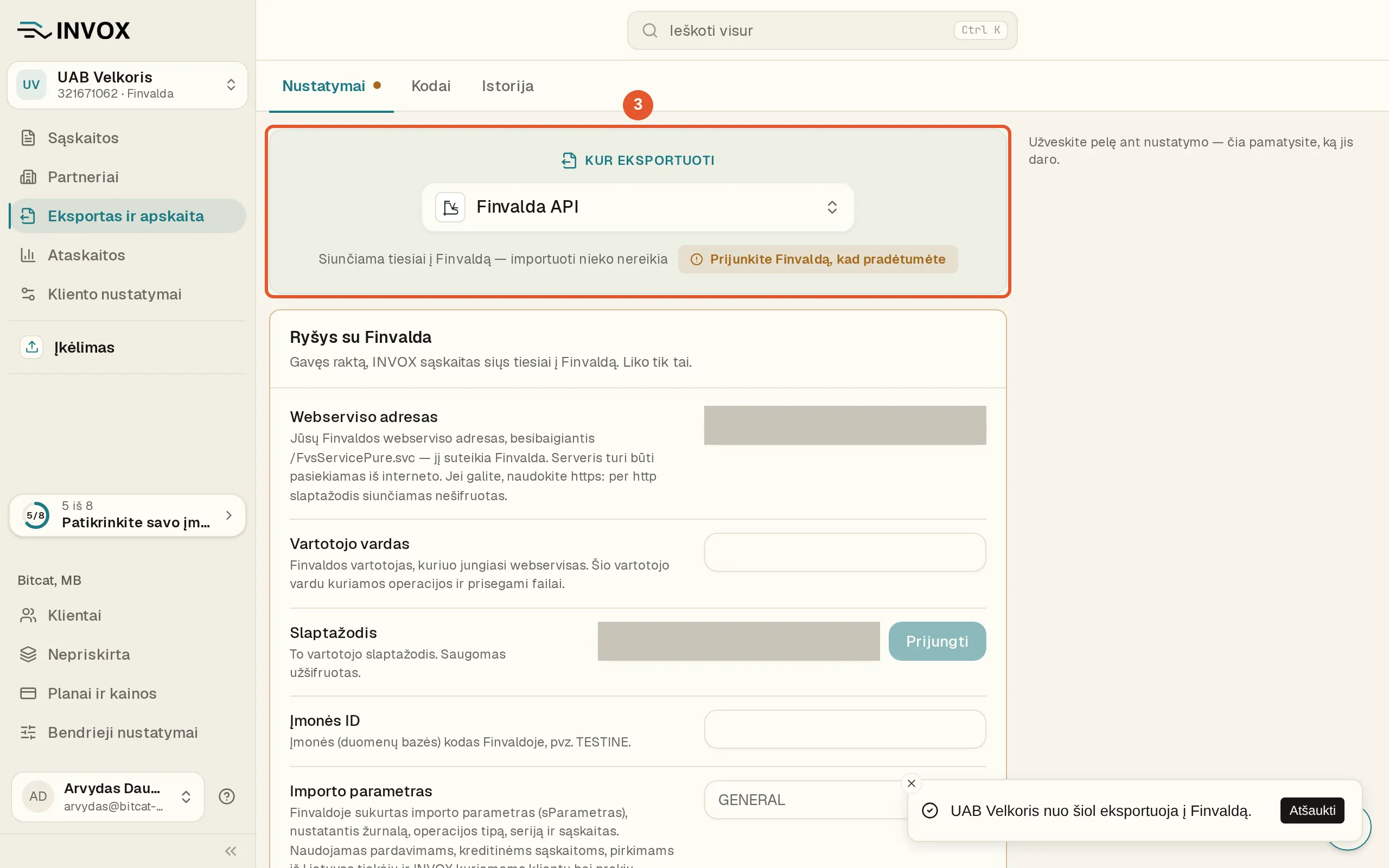Click the GENERAL importo parametras field
This screenshot has height=868, width=1389.
pos(806,800)
